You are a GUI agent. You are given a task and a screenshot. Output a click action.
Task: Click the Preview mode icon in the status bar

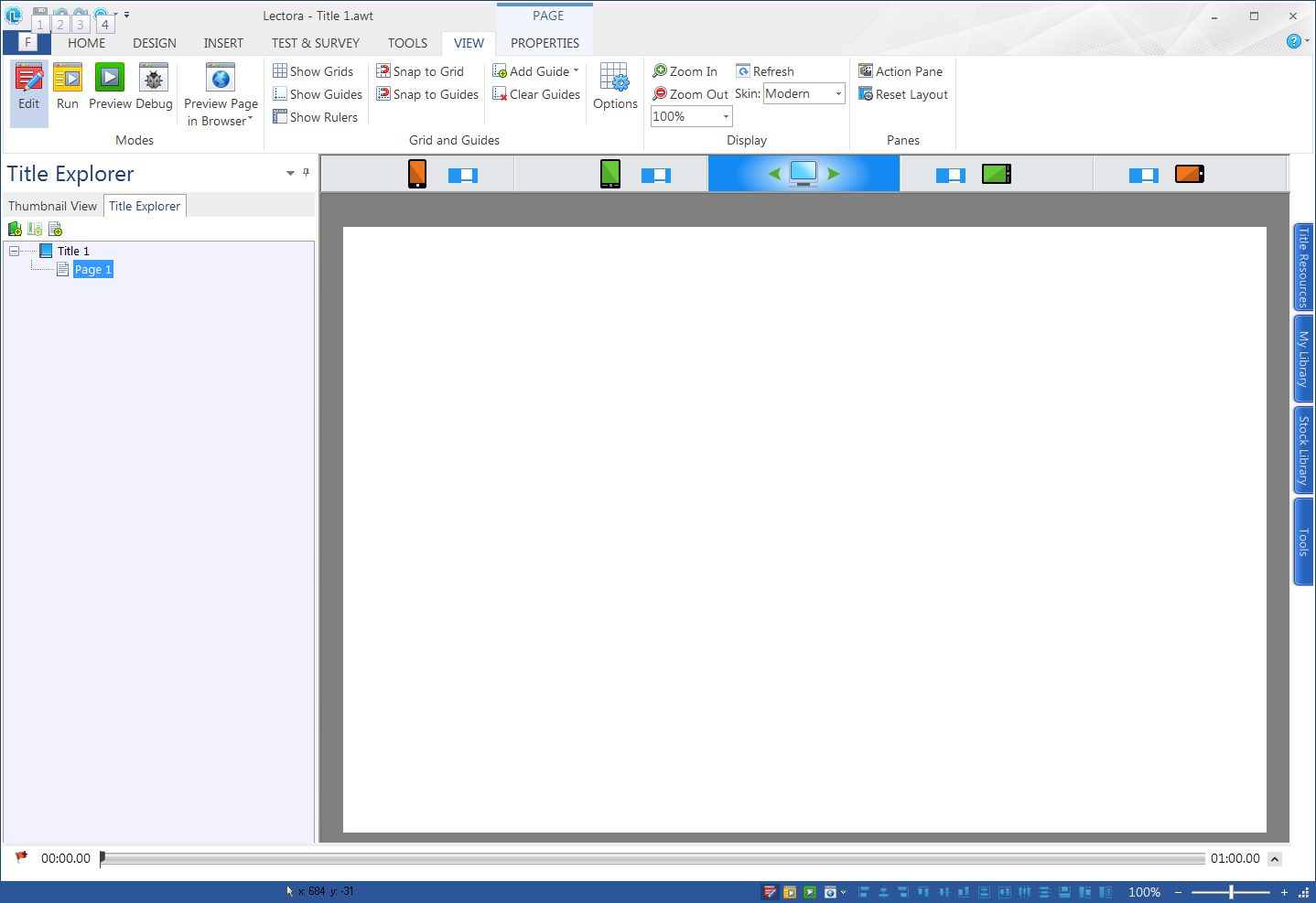pos(810,892)
